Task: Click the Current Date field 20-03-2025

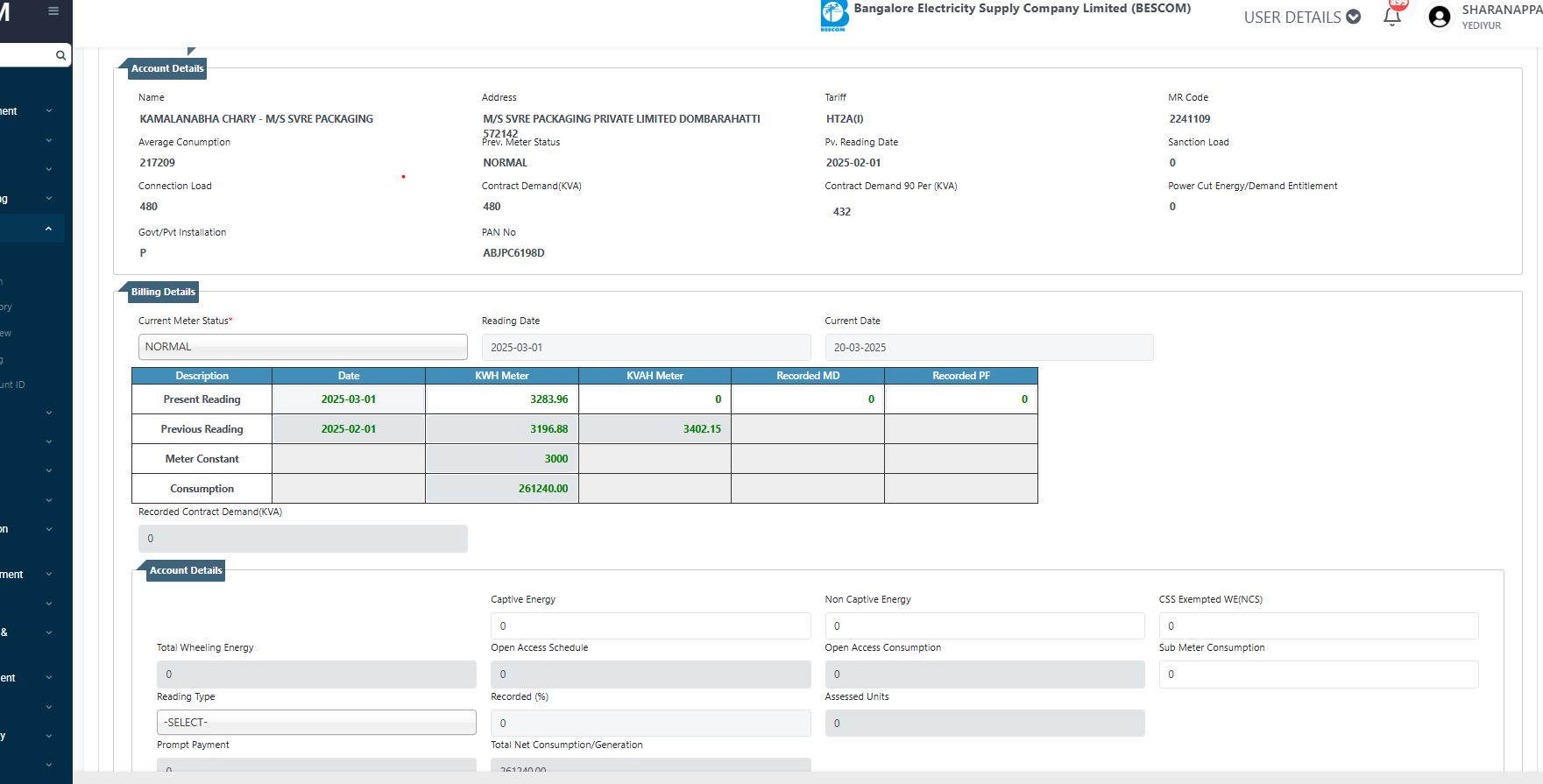Action: tap(989, 348)
